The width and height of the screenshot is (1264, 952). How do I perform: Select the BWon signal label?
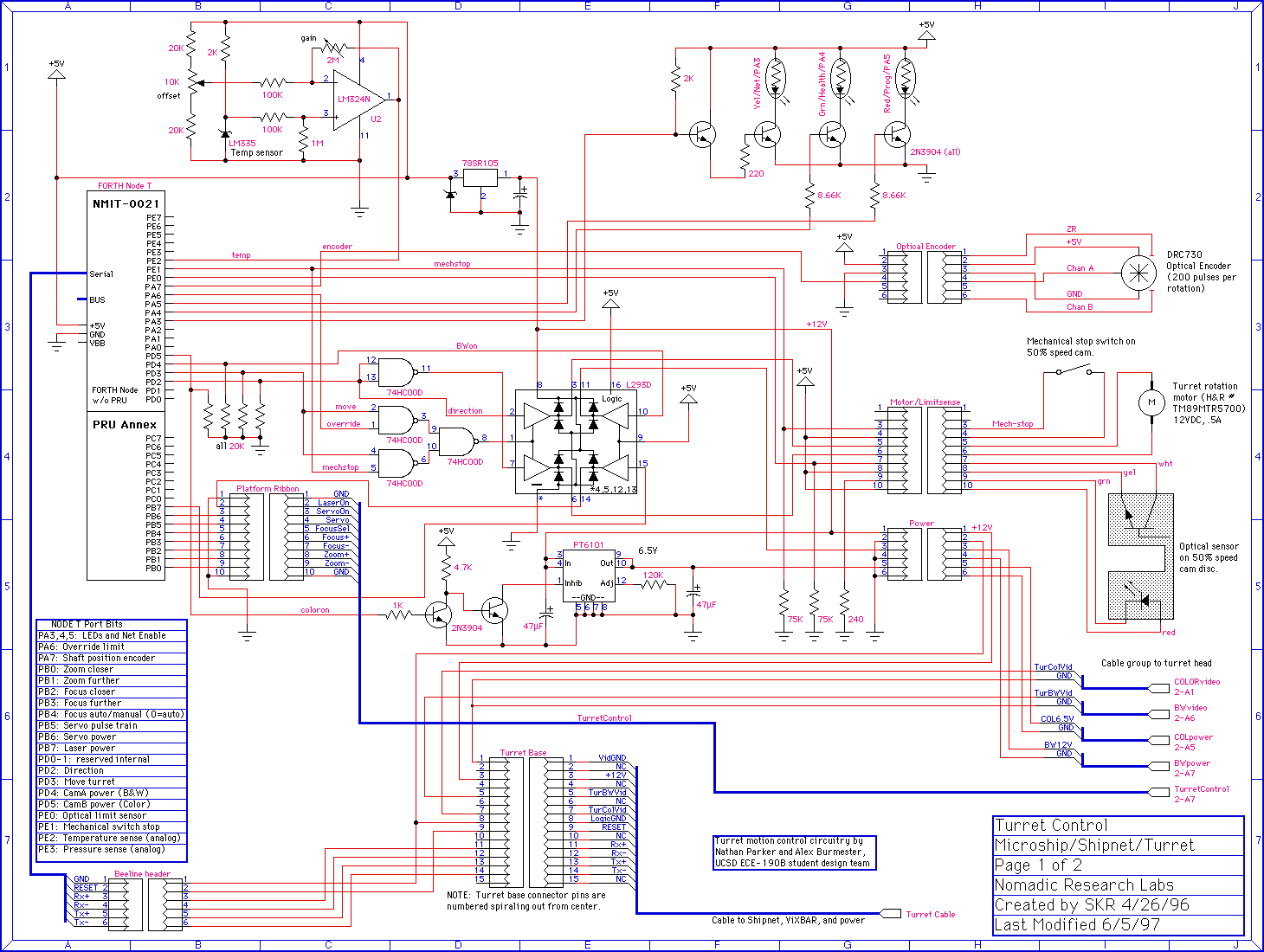(467, 346)
